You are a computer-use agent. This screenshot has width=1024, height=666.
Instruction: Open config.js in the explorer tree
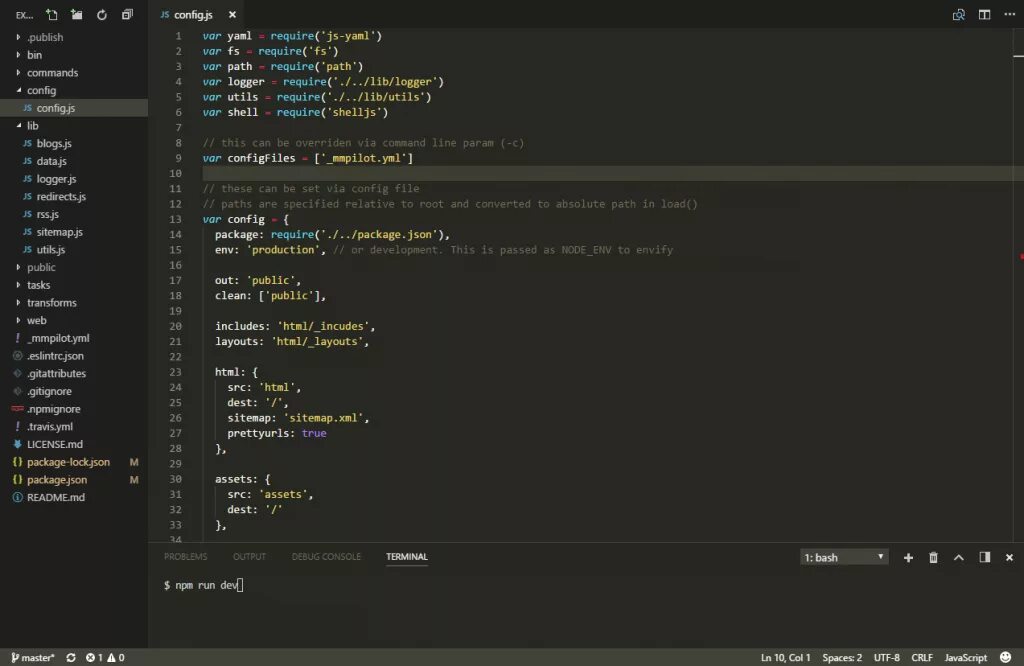pos(74,108)
